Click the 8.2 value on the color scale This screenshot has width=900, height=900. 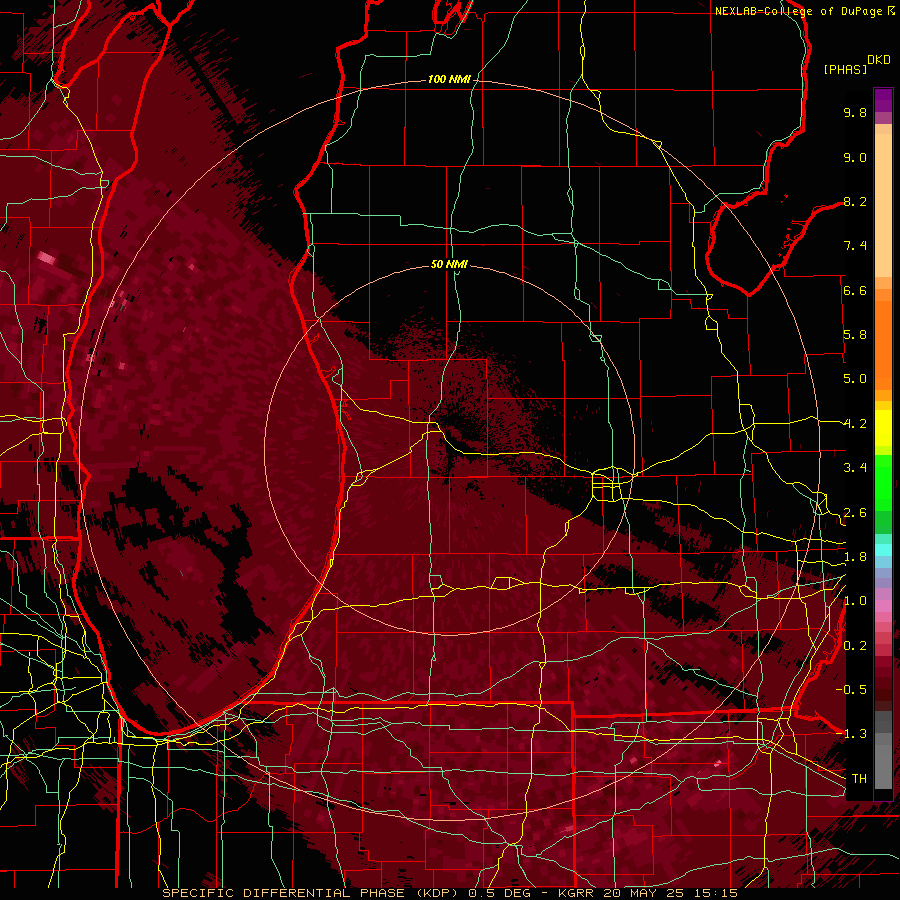[x=855, y=201]
